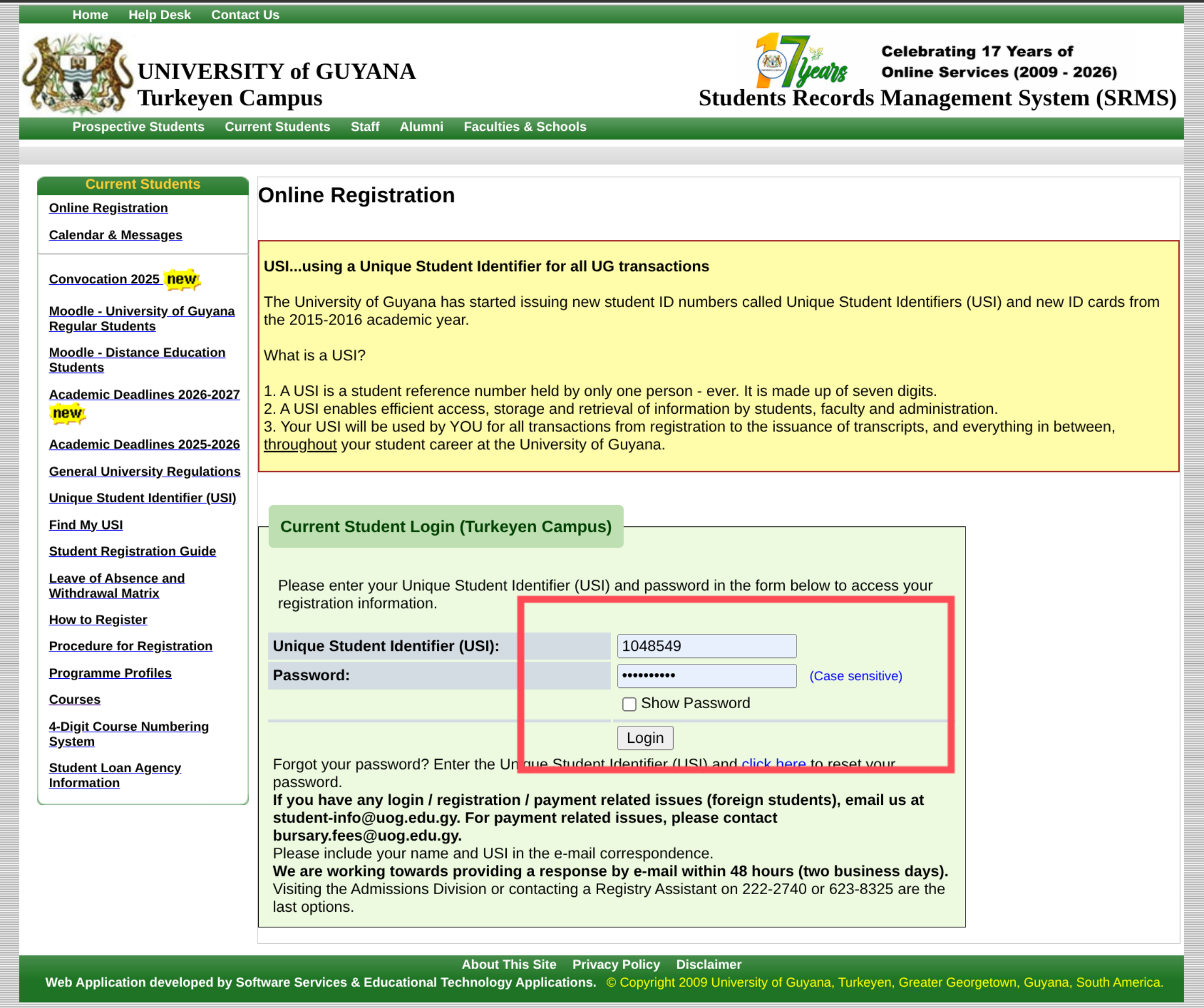
Task: Click the 'Online Registration' page heading
Action: click(356, 196)
